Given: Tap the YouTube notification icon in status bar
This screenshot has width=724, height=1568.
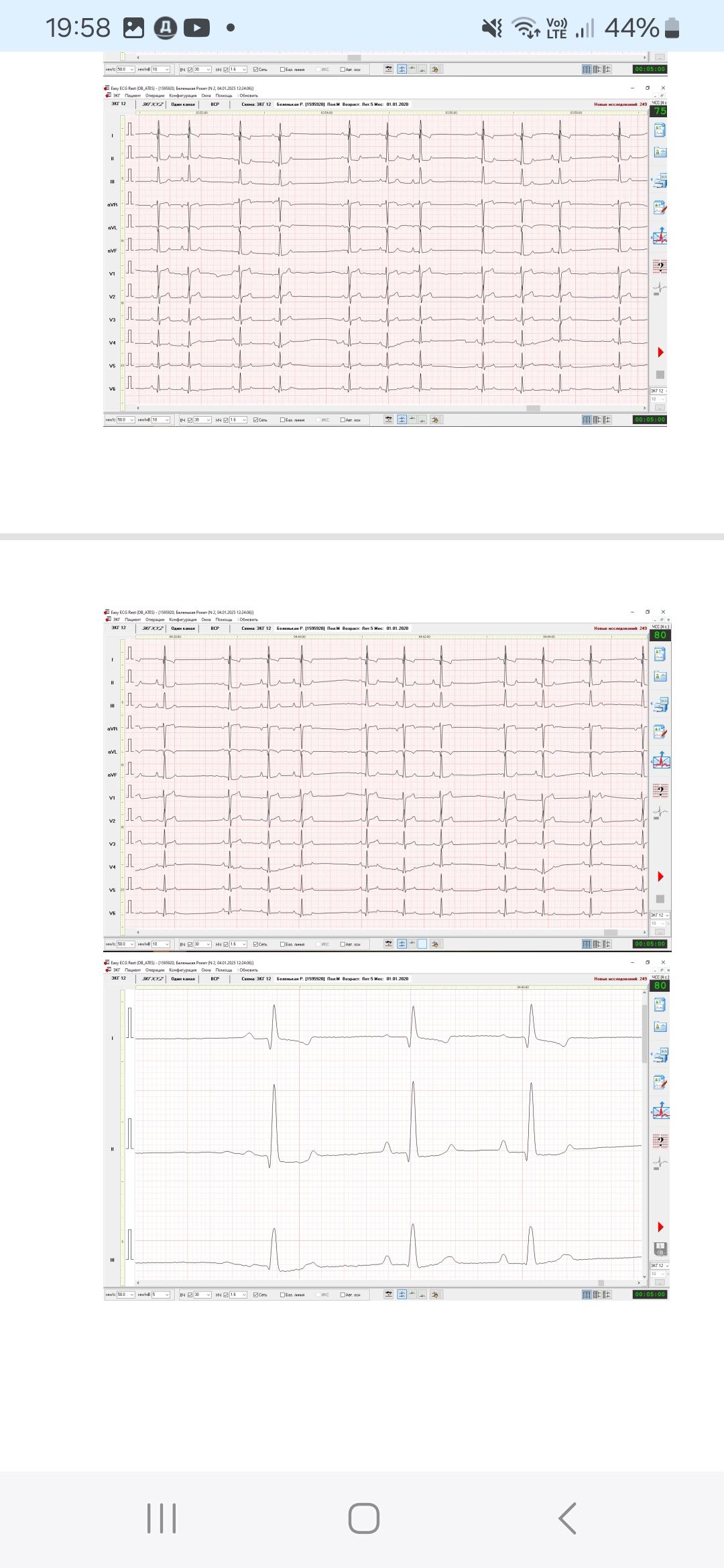Looking at the screenshot, I should [196, 27].
